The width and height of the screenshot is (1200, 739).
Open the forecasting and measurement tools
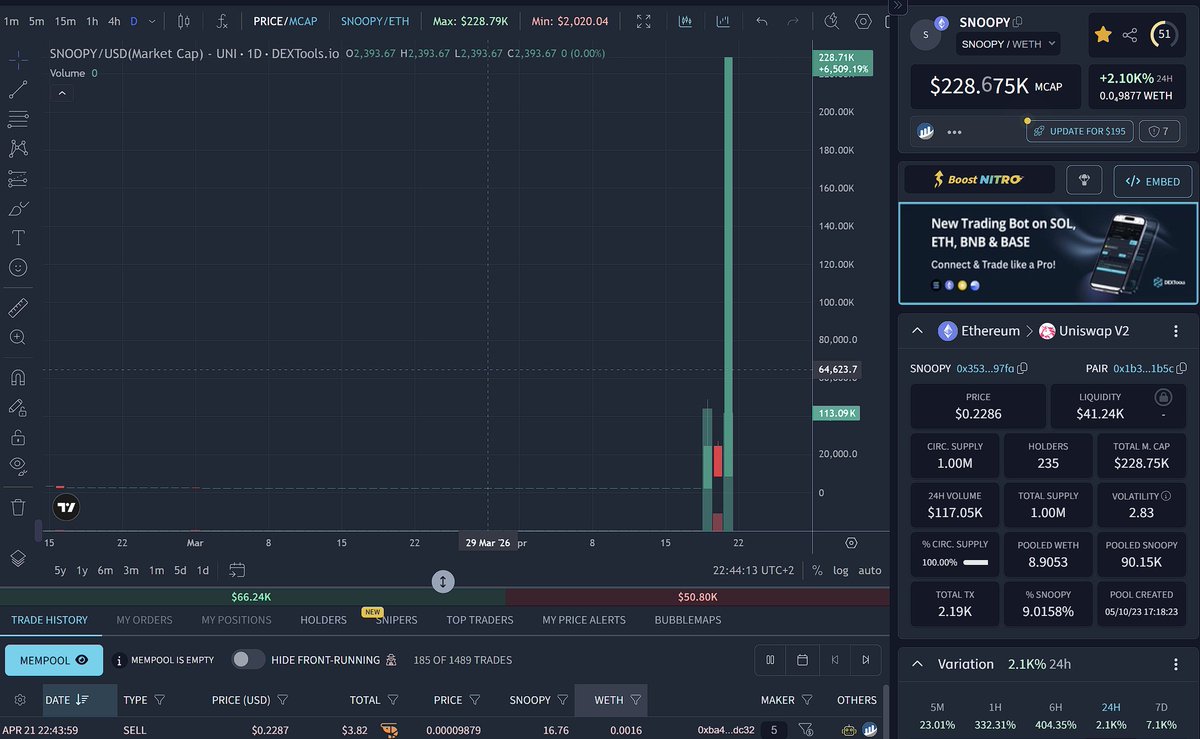pyautogui.click(x=18, y=179)
